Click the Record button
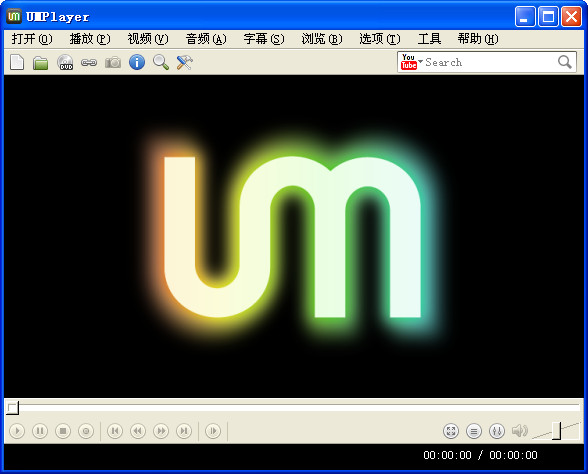 [86, 431]
